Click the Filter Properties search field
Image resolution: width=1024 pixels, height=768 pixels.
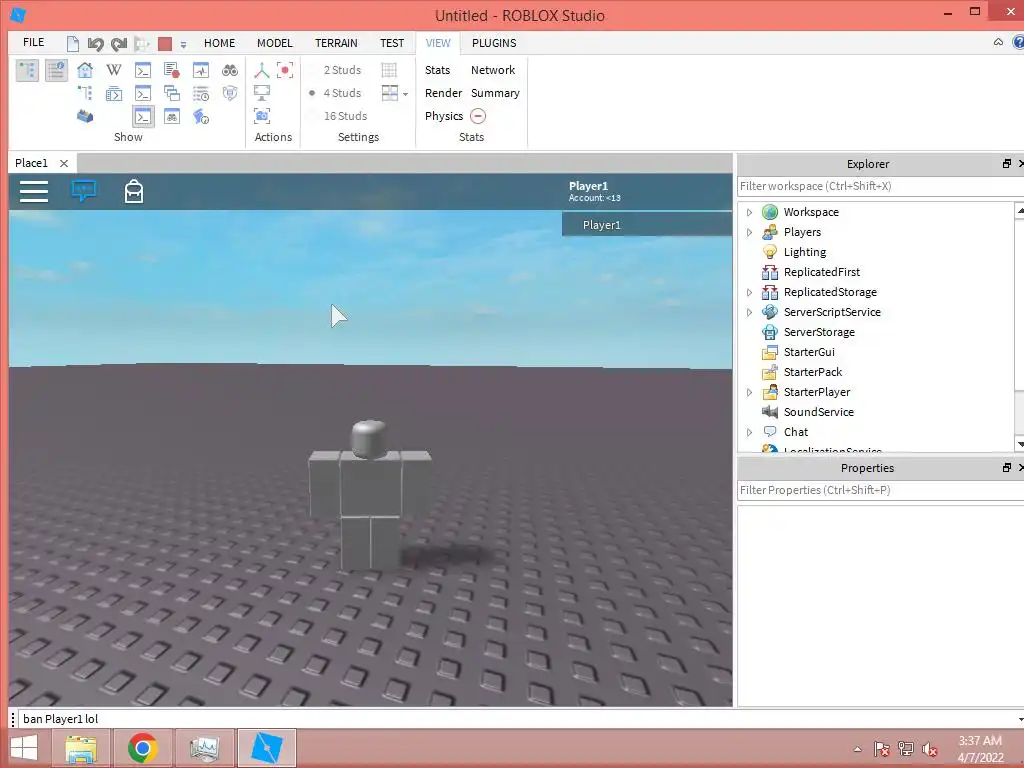point(880,490)
